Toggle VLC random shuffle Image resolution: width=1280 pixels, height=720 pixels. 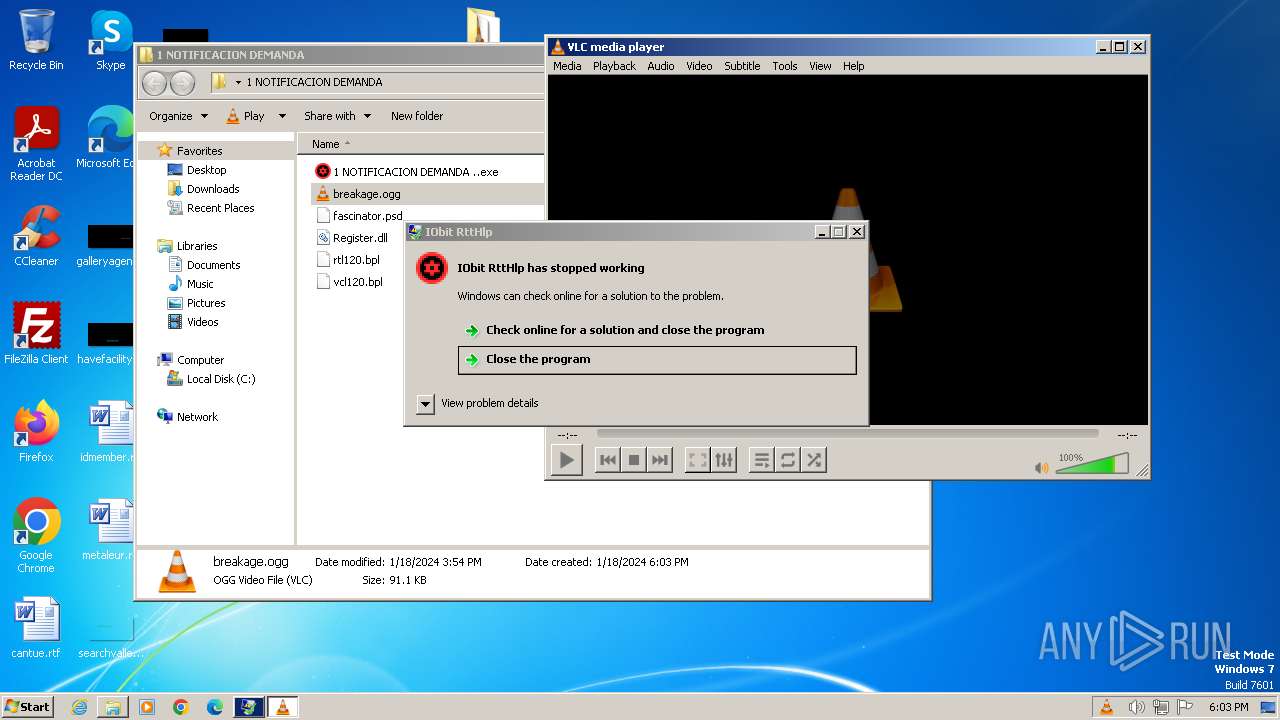[x=814, y=460]
